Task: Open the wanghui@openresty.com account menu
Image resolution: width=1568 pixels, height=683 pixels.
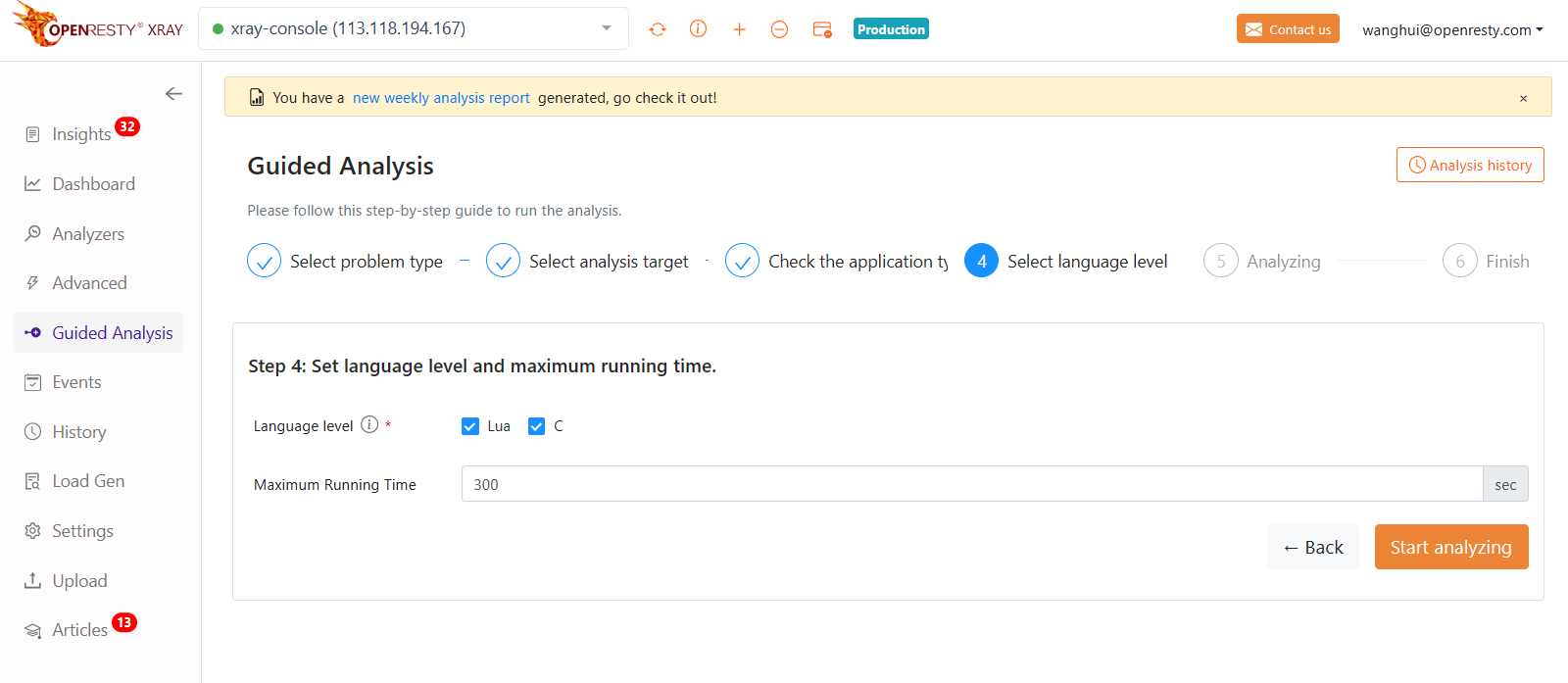Action: (x=1452, y=29)
